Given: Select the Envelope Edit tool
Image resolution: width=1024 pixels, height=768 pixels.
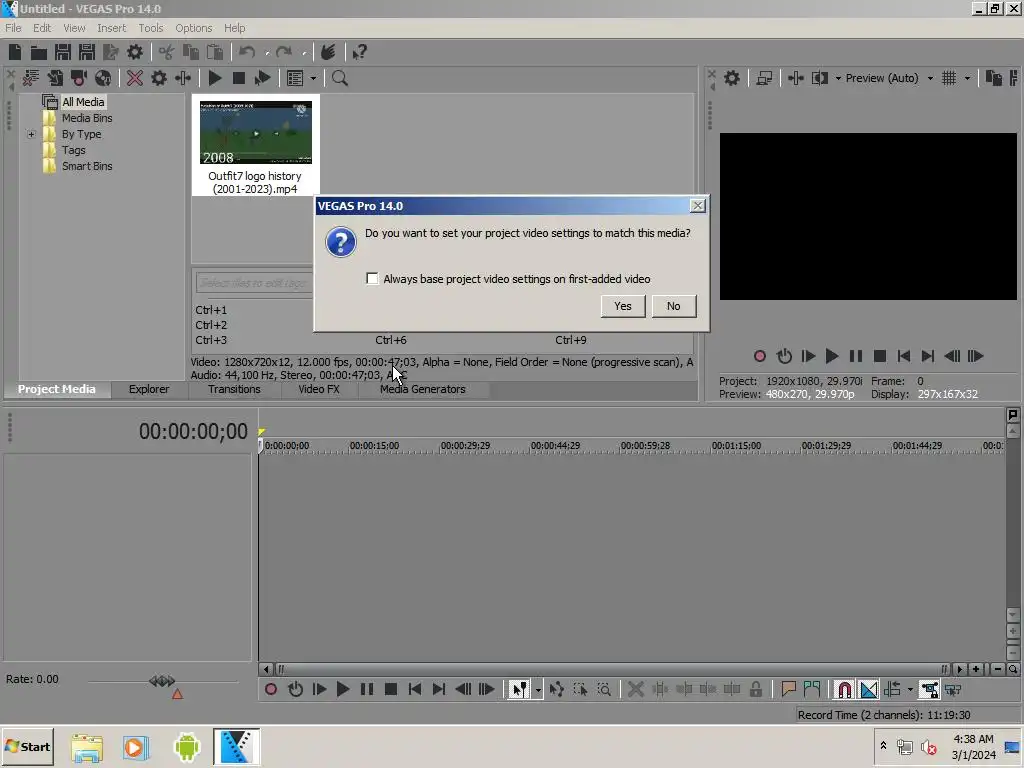Looking at the screenshot, I should pyautogui.click(x=556, y=690).
